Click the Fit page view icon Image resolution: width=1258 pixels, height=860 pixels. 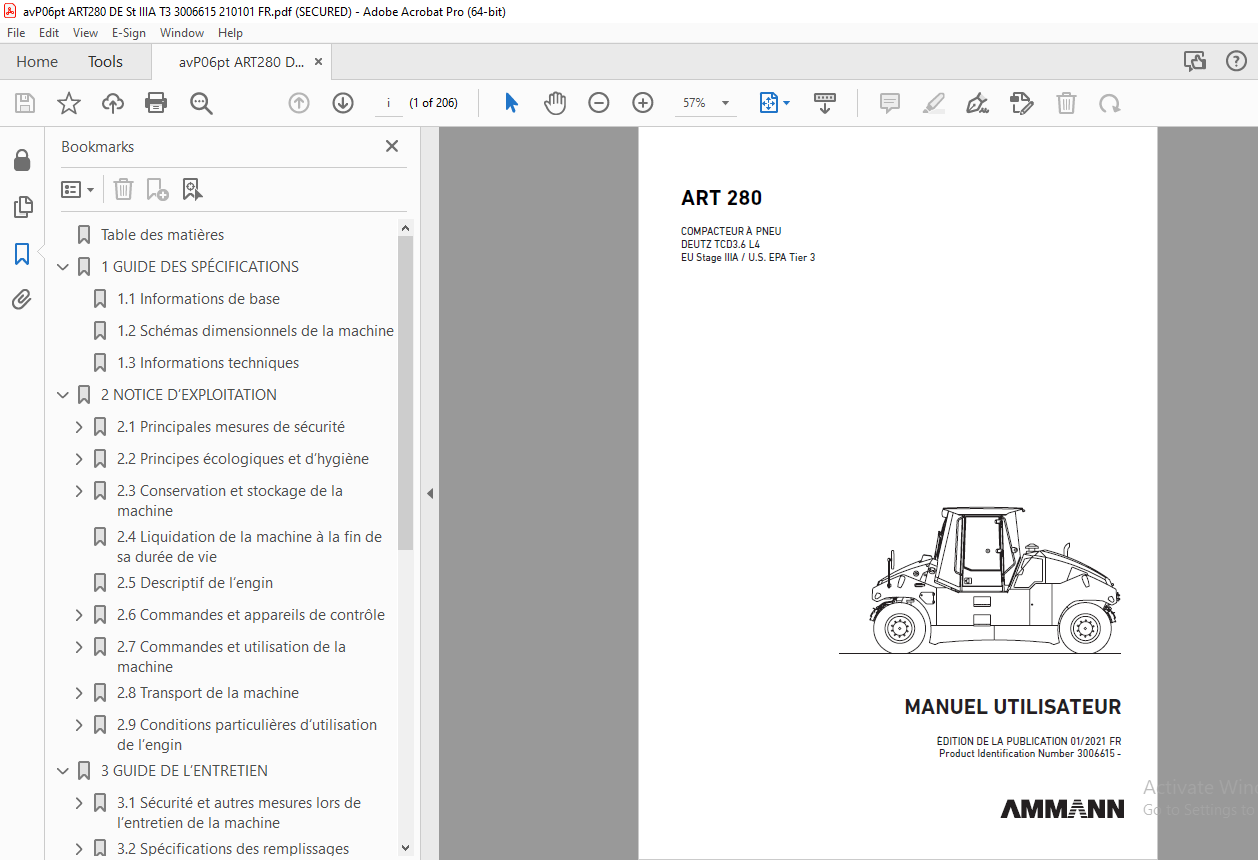coord(768,103)
